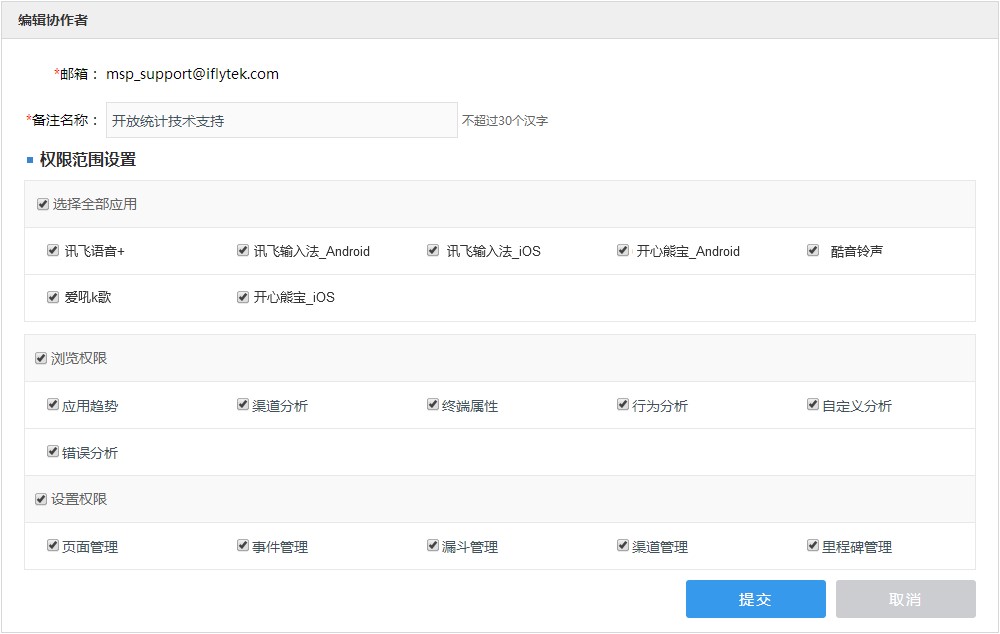Toggle the 里程碑管理 checkbox

813,545
